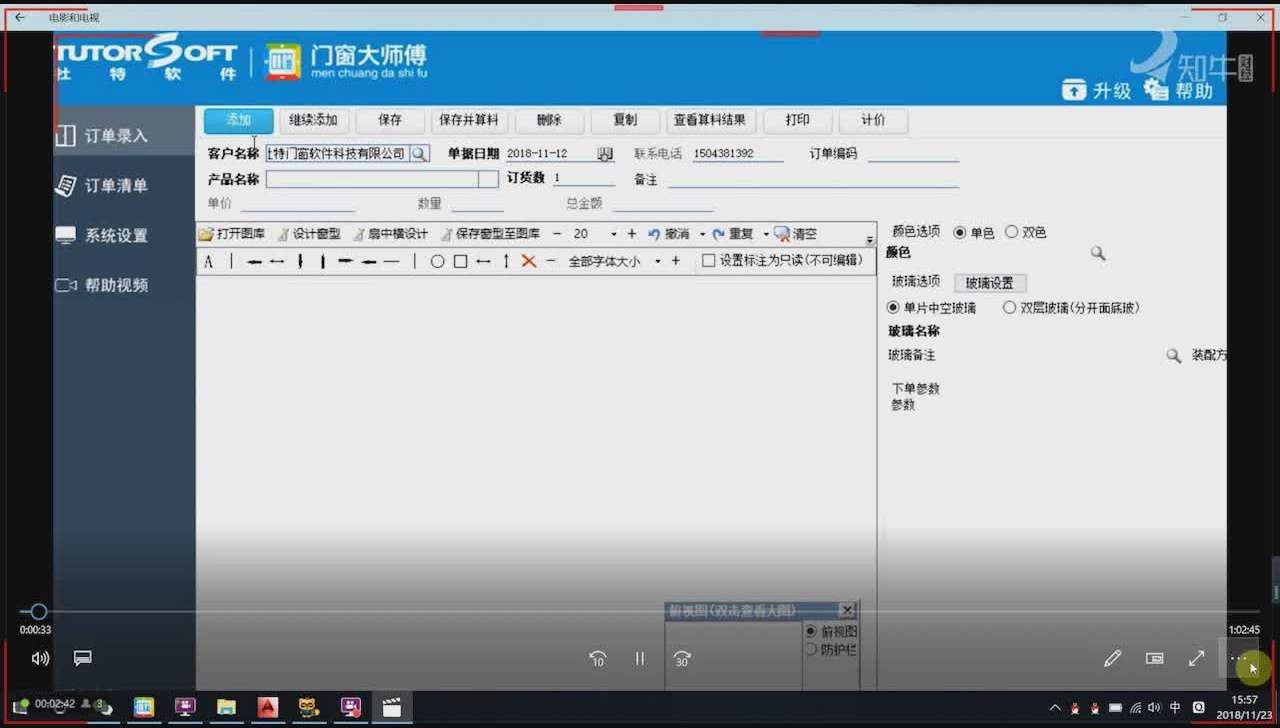
Task: Click the 玻璃设置 button
Action: click(989, 283)
